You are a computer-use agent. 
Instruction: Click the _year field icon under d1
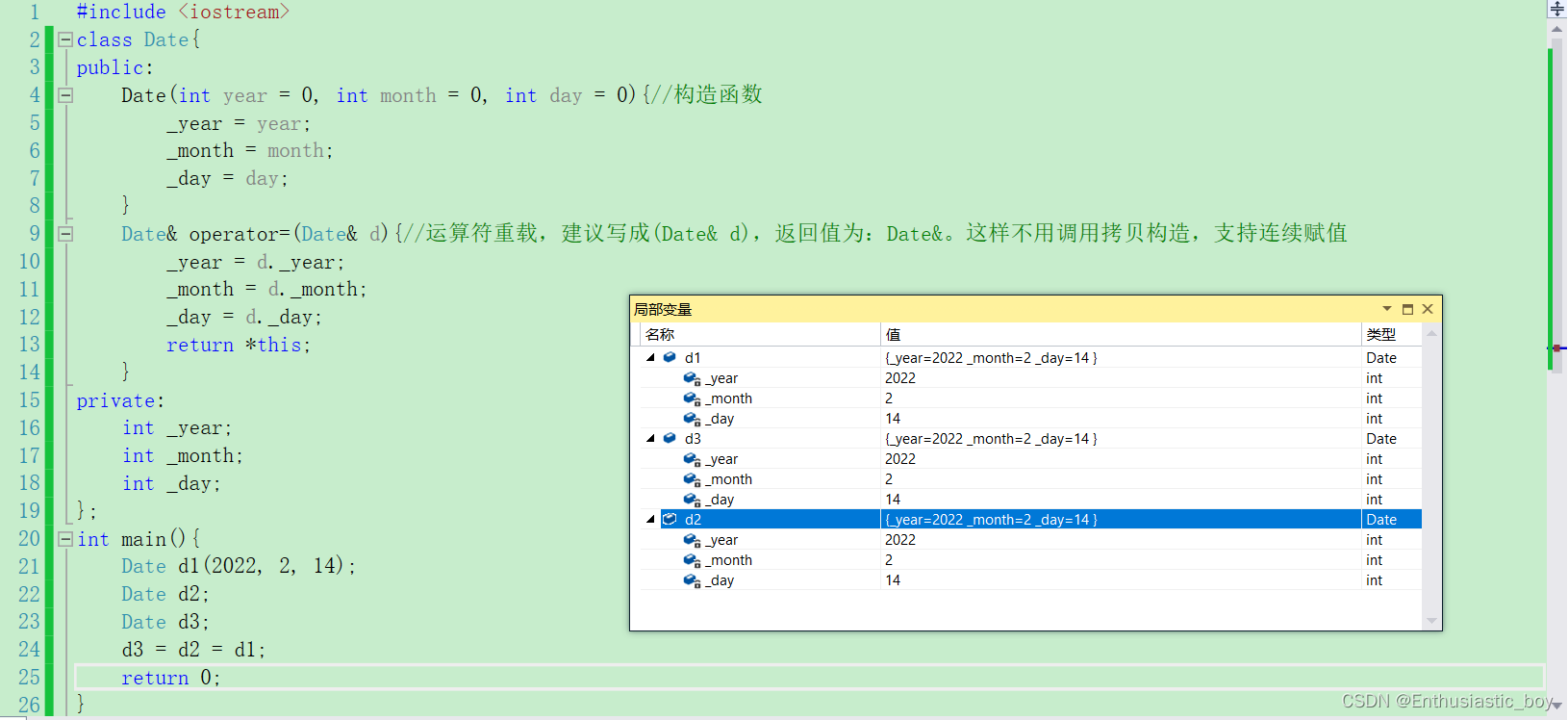pos(692,378)
